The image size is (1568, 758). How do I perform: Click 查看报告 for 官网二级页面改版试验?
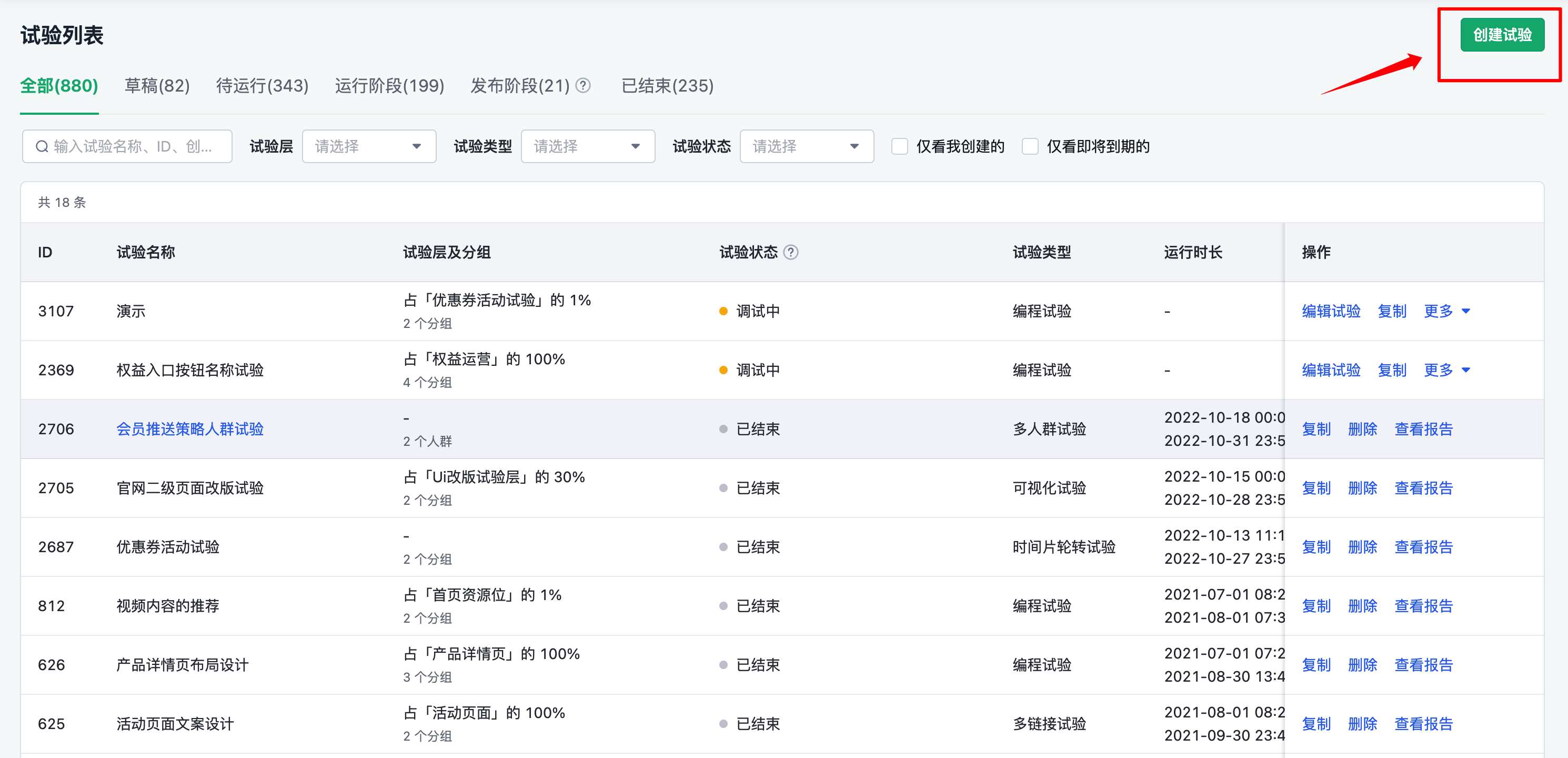click(x=1423, y=488)
